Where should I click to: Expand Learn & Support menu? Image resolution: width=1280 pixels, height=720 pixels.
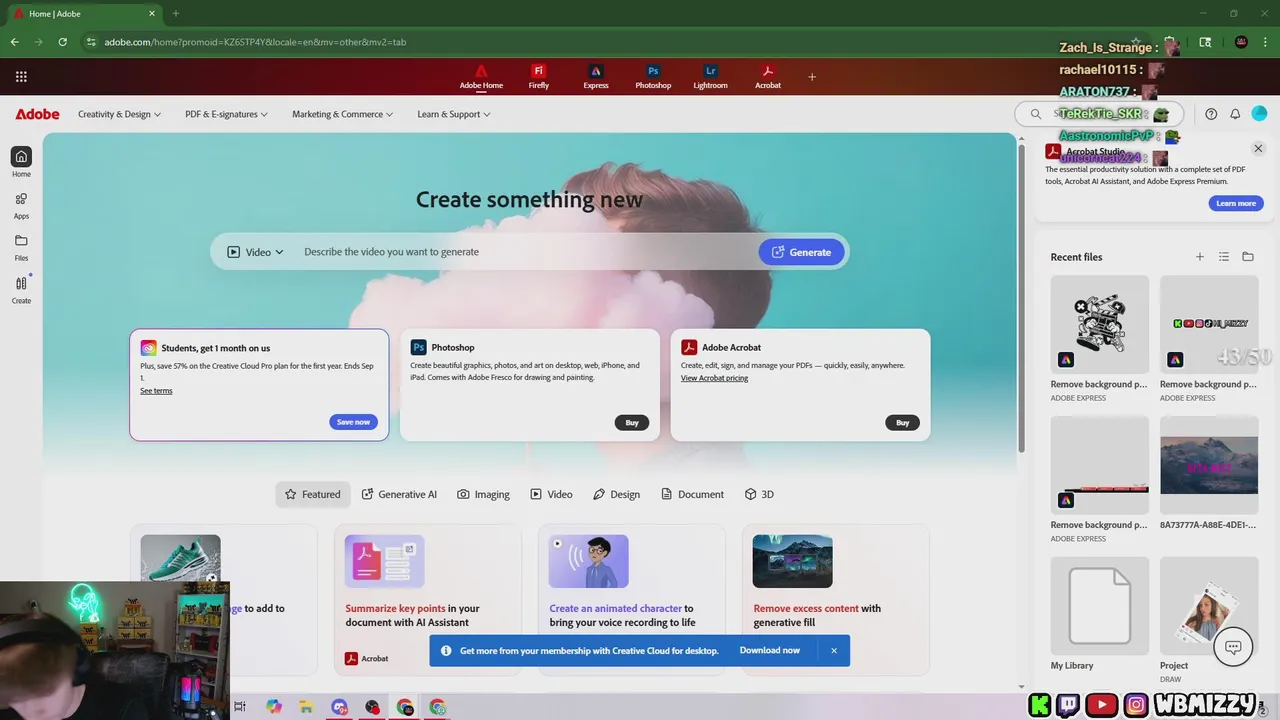point(453,114)
